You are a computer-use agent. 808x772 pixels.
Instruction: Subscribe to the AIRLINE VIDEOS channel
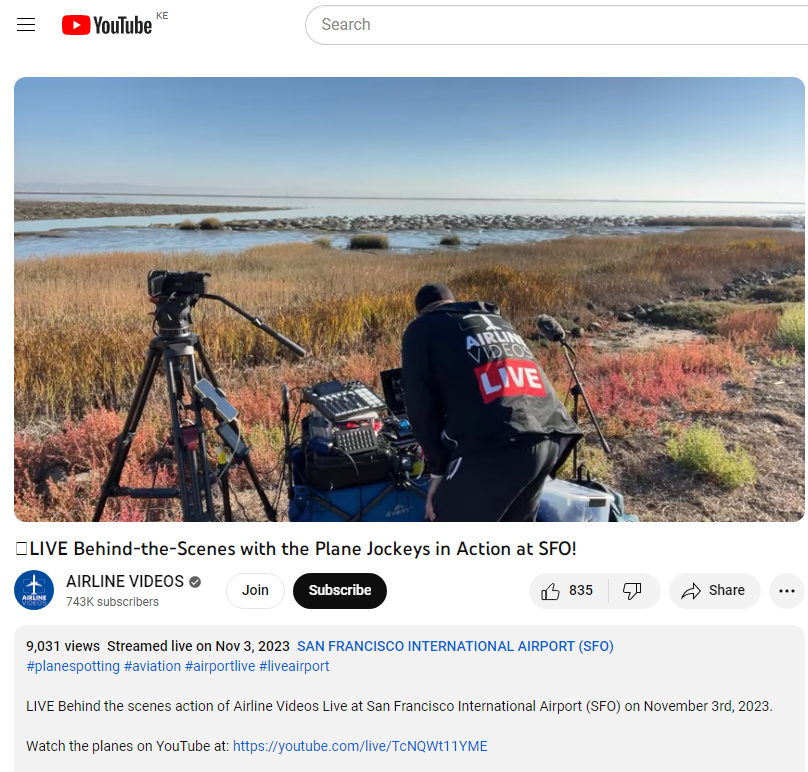[x=339, y=590]
